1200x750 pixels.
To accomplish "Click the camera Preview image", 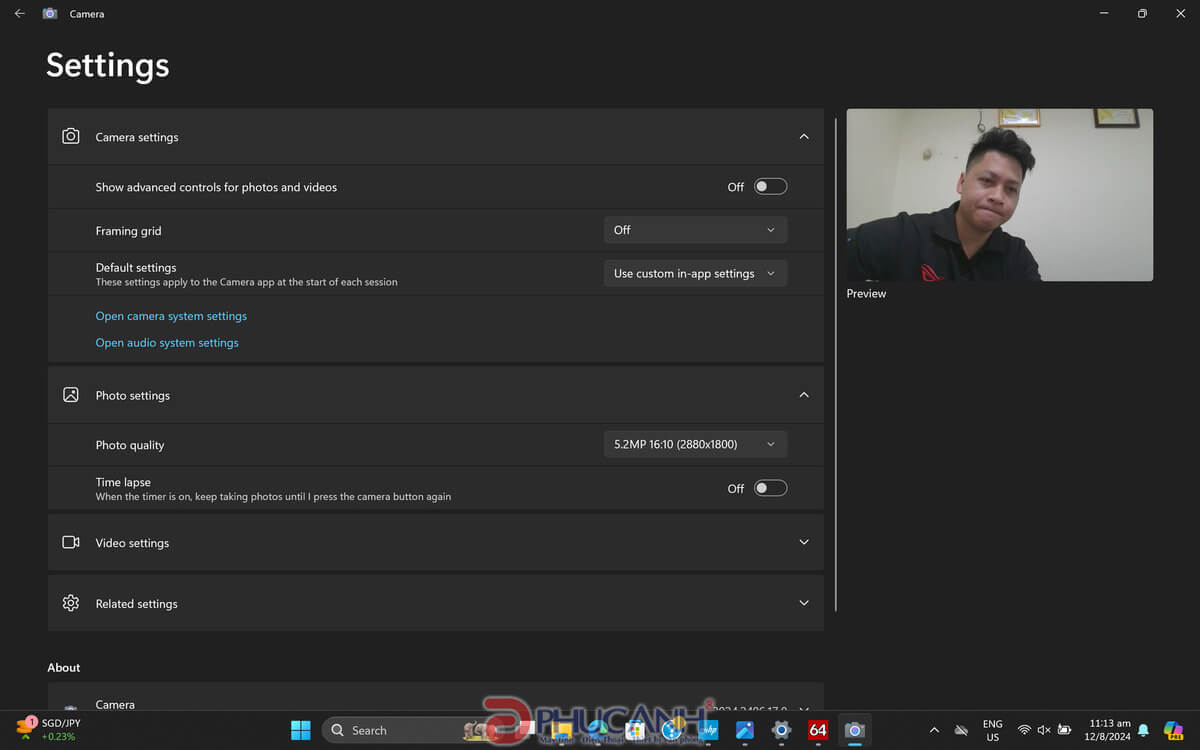I will click(x=1000, y=195).
